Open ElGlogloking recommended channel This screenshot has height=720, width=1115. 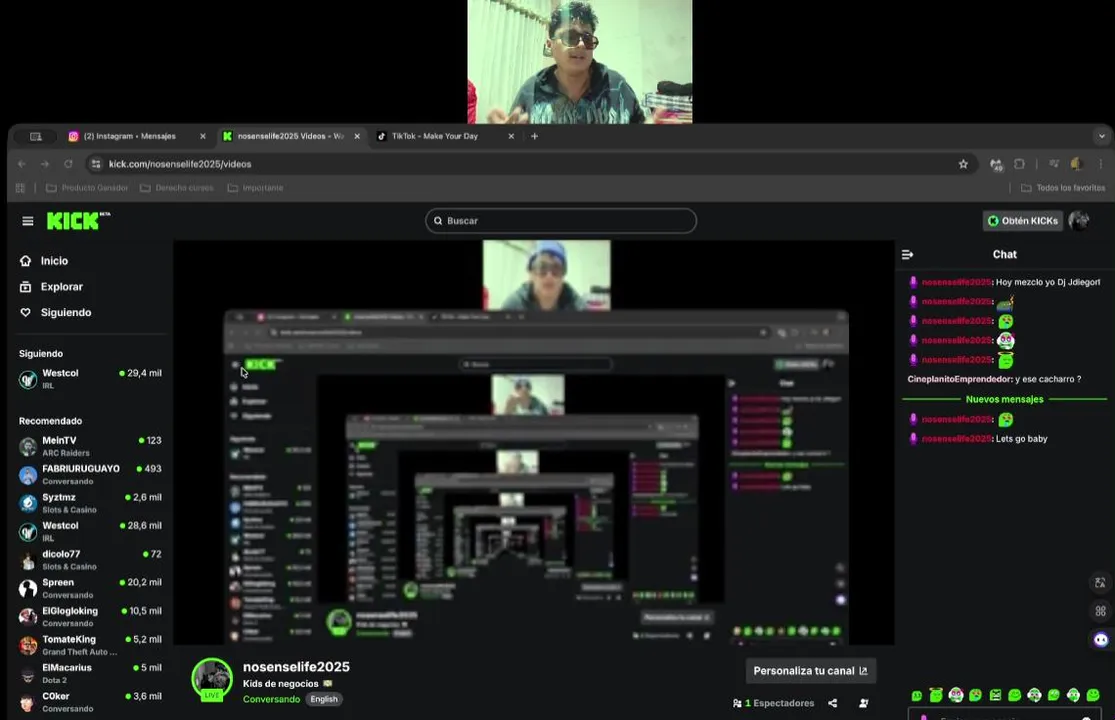[90, 616]
